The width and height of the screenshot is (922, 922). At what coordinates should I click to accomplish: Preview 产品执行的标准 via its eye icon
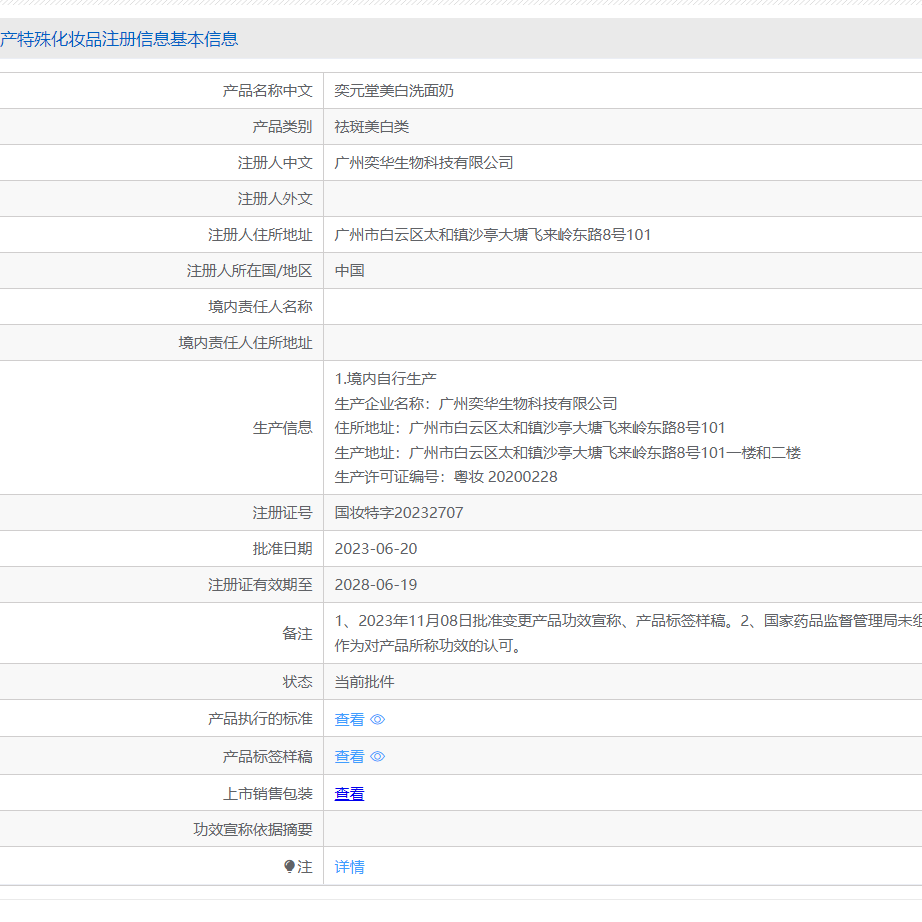[376, 719]
